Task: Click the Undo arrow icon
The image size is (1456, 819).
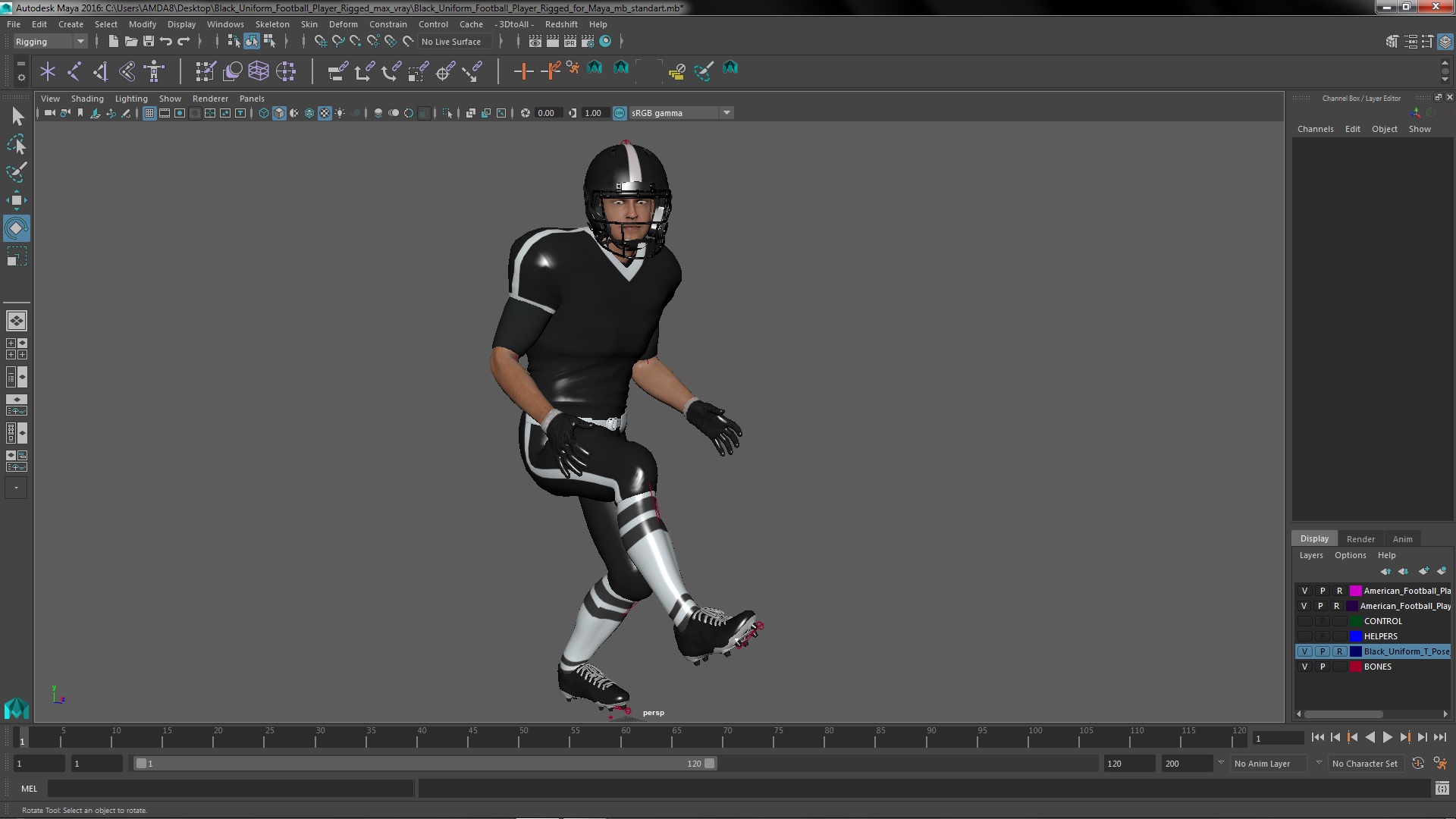Action: [166, 42]
